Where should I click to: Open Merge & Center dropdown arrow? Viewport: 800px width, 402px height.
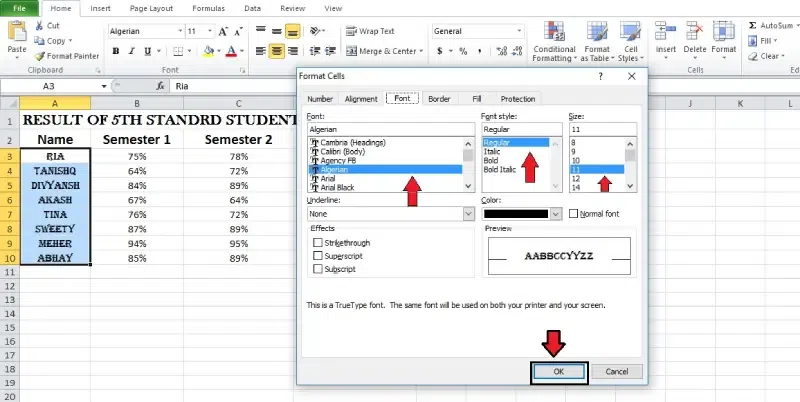[x=421, y=51]
